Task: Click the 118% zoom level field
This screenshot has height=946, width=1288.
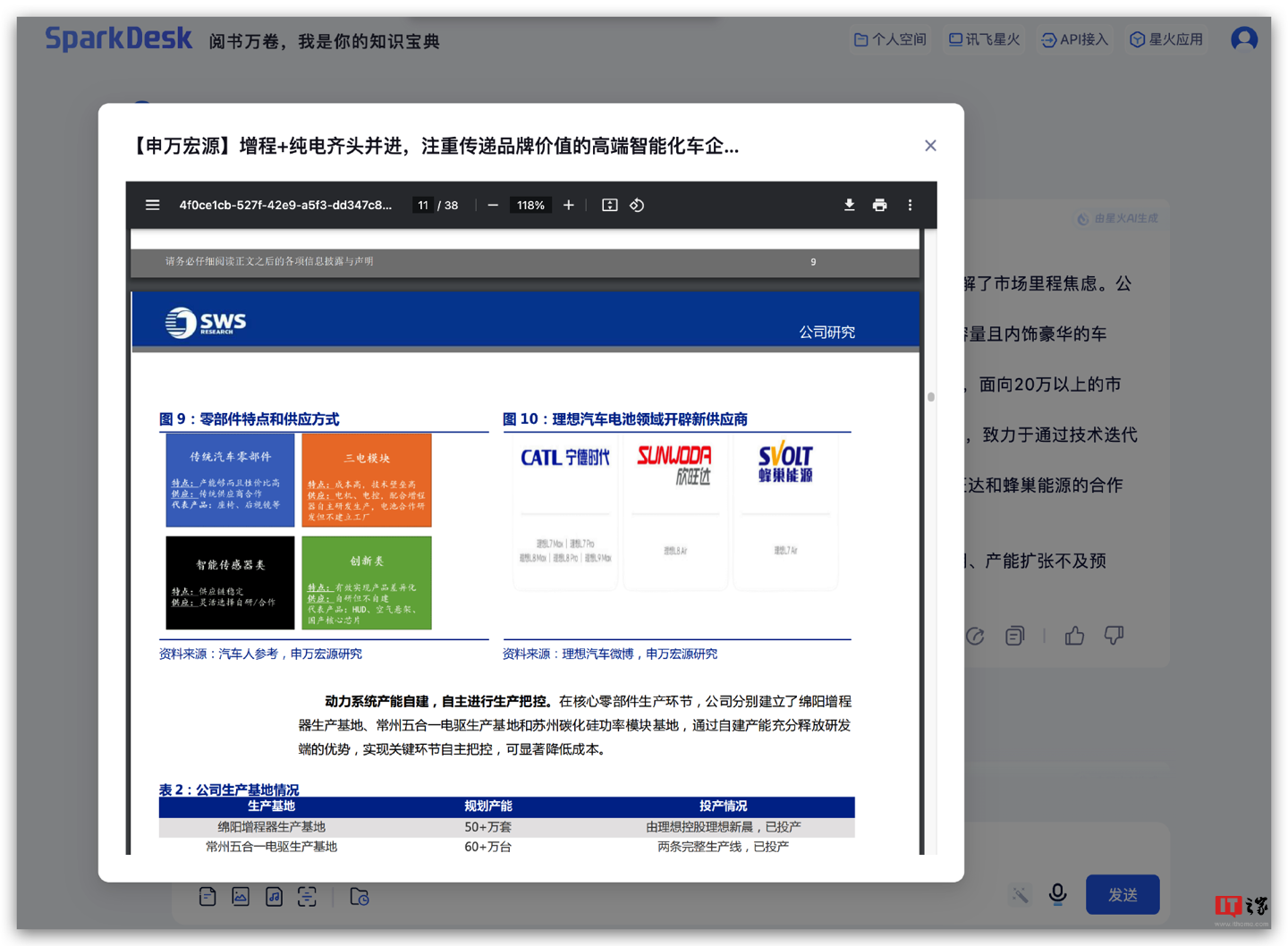Action: [530, 206]
